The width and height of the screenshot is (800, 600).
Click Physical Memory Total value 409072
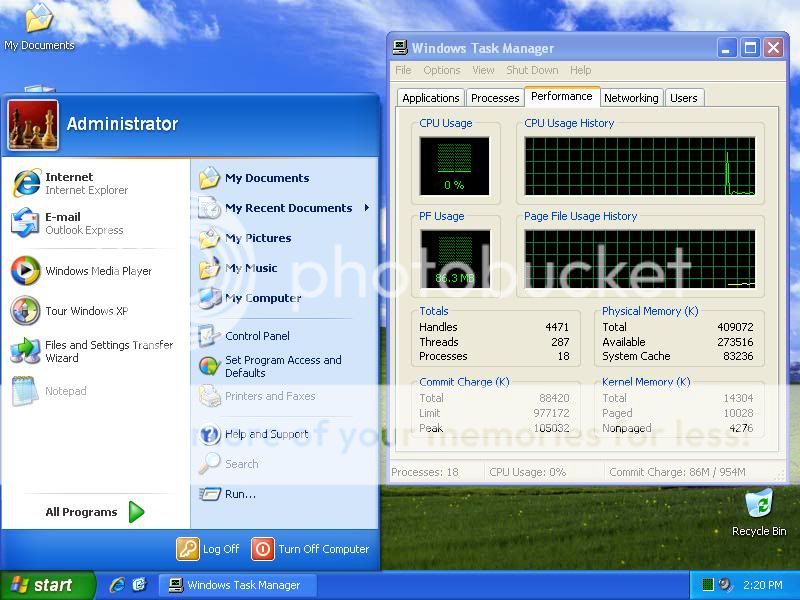click(735, 327)
